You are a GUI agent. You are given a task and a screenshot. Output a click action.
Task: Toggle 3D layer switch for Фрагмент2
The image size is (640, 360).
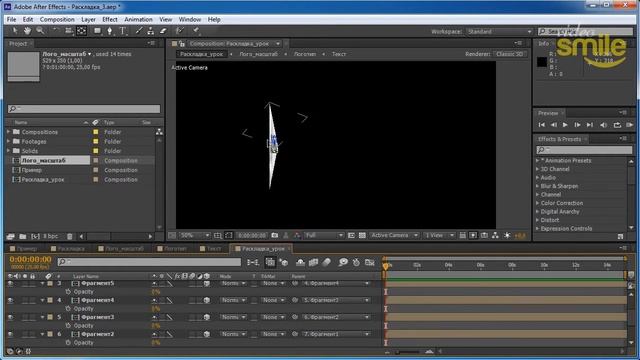point(207,334)
